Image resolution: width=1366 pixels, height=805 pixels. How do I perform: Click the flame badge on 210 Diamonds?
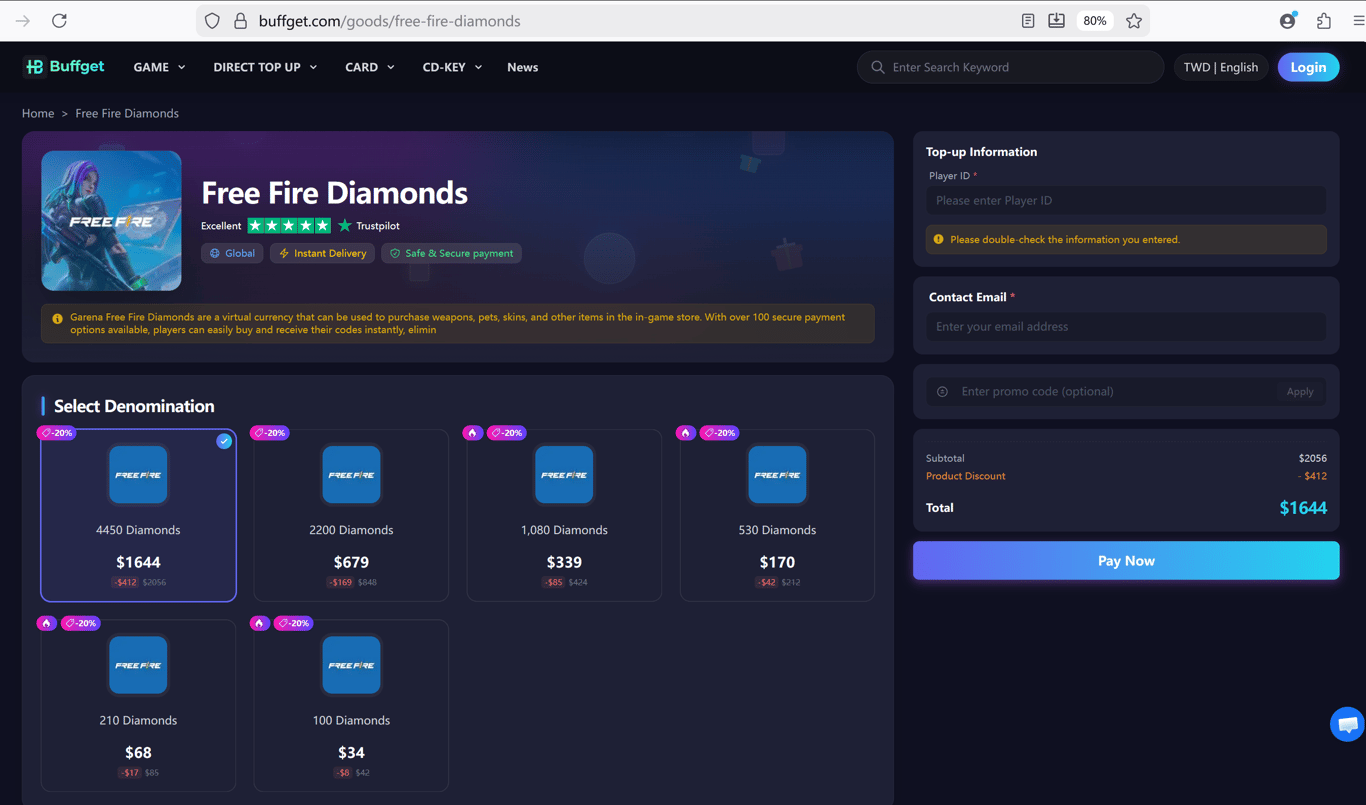46,623
